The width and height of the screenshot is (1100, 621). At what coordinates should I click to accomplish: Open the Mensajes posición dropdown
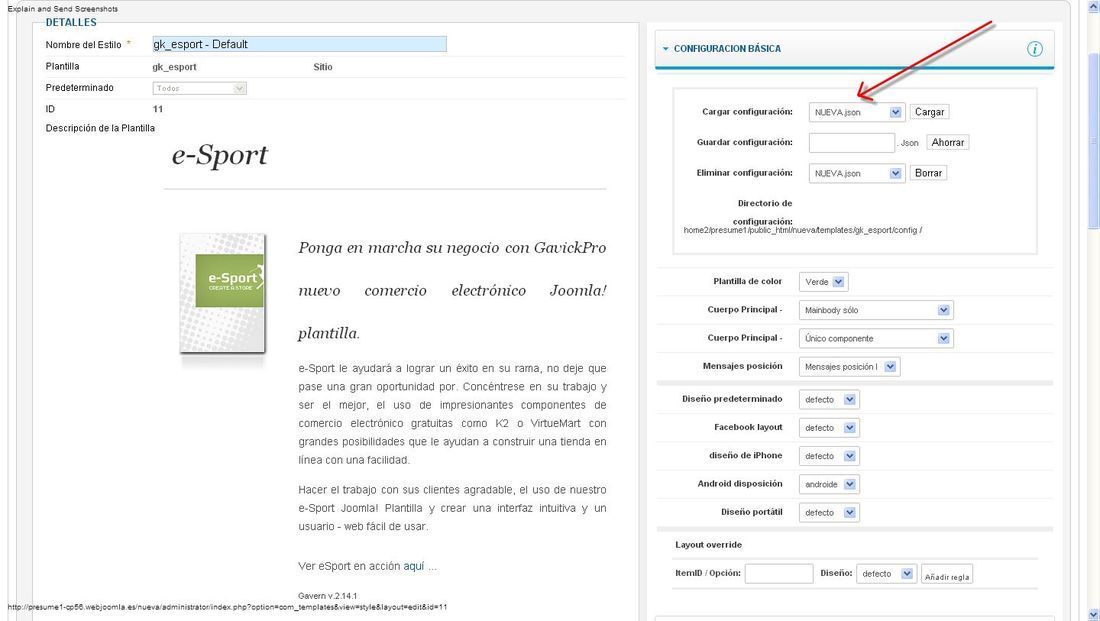coord(850,366)
